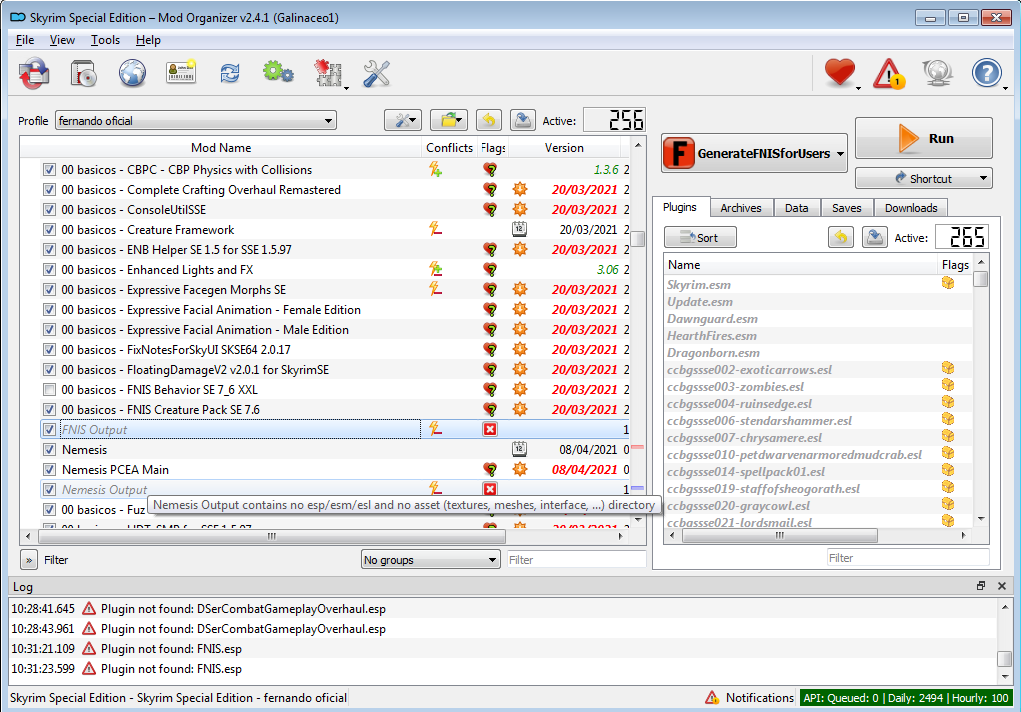The image size is (1021, 712).
Task: Click the plugin list Filter field
Action: coord(908,558)
